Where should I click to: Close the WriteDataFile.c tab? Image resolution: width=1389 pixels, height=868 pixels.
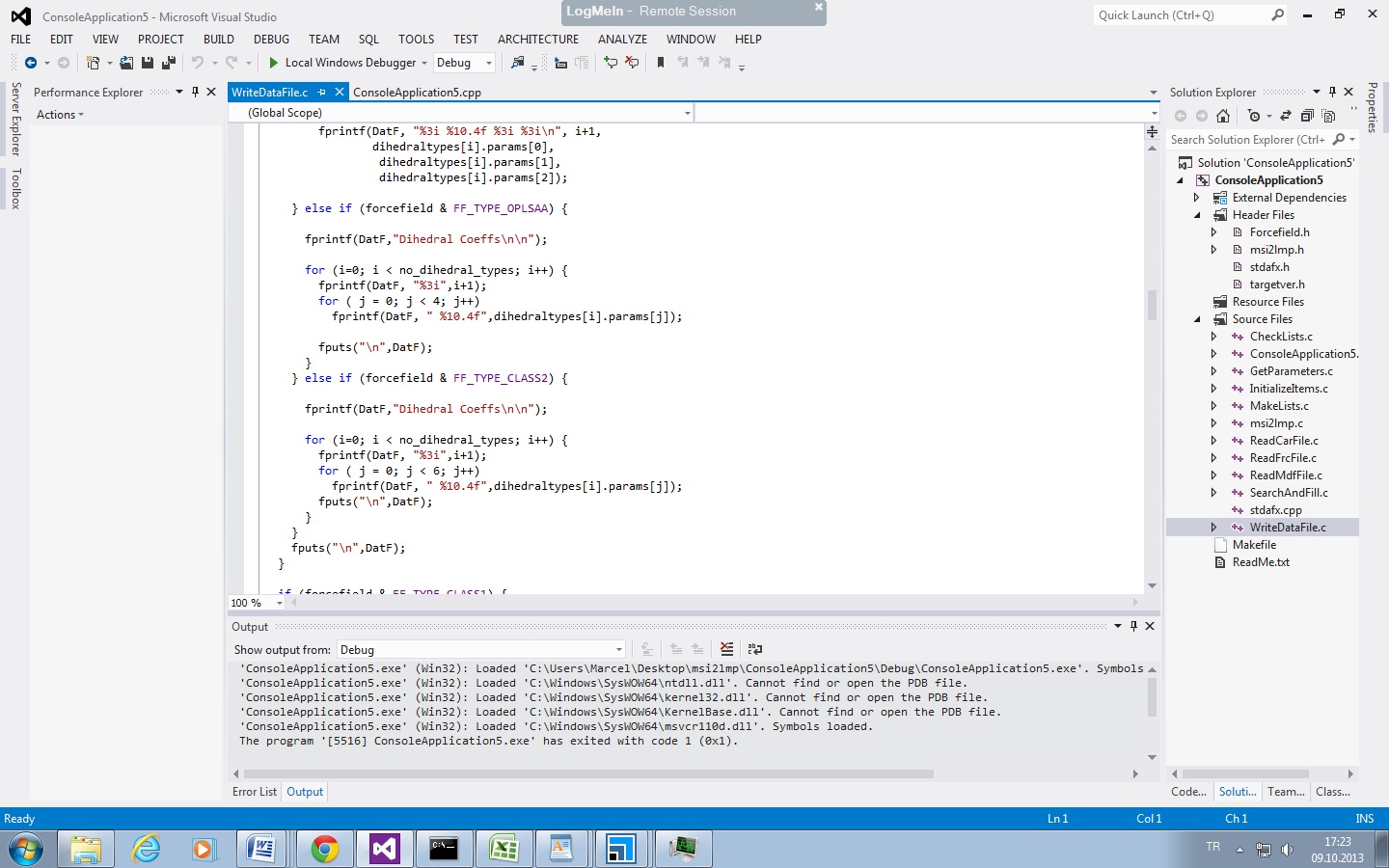[x=340, y=93]
